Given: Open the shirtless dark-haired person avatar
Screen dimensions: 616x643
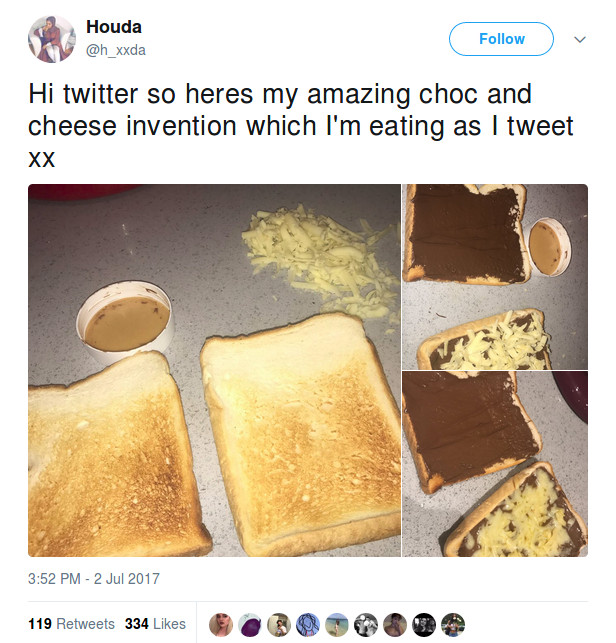Looking at the screenshot, I should 395,625.
